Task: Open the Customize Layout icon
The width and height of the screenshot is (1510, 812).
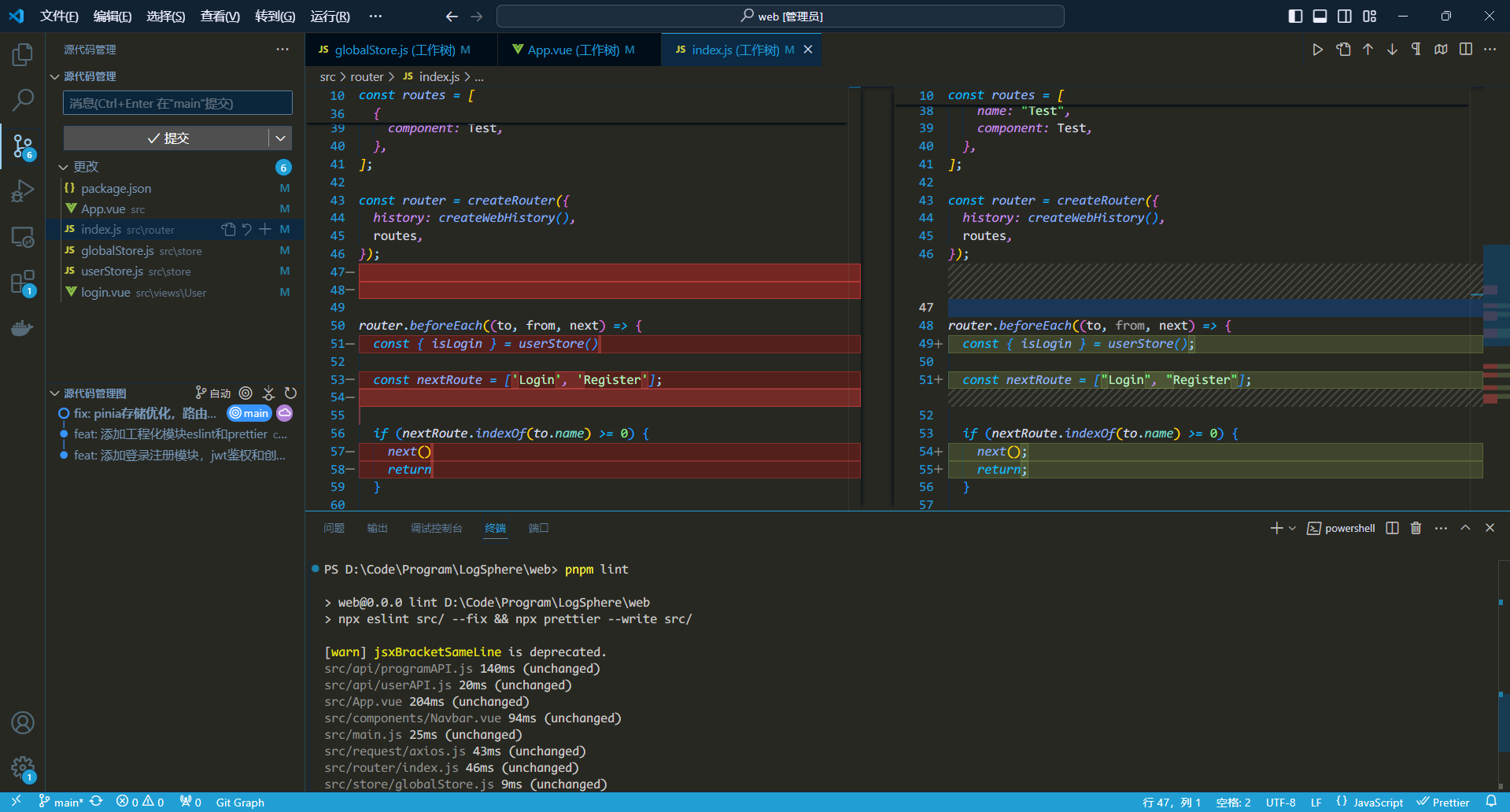Action: tap(1370, 16)
